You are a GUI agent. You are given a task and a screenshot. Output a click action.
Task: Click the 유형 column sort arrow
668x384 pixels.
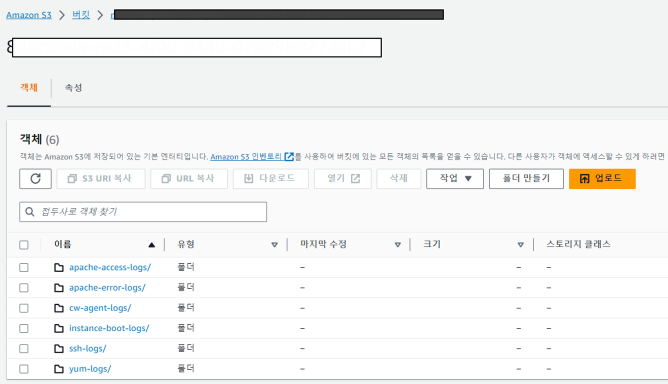click(274, 245)
